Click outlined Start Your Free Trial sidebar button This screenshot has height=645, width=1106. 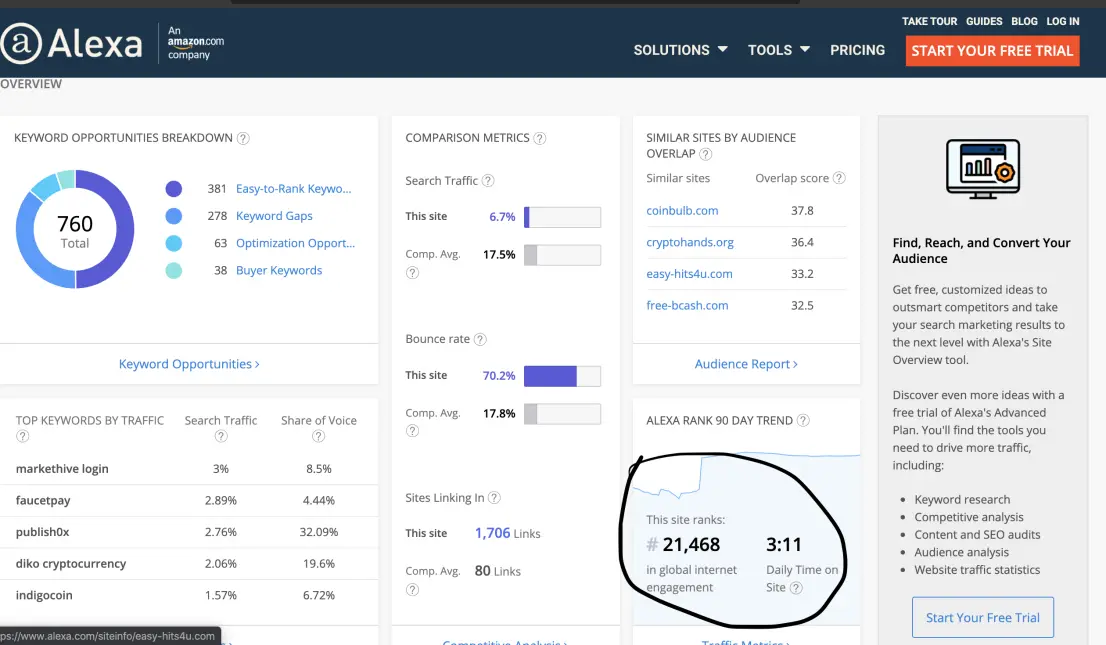coord(983,617)
